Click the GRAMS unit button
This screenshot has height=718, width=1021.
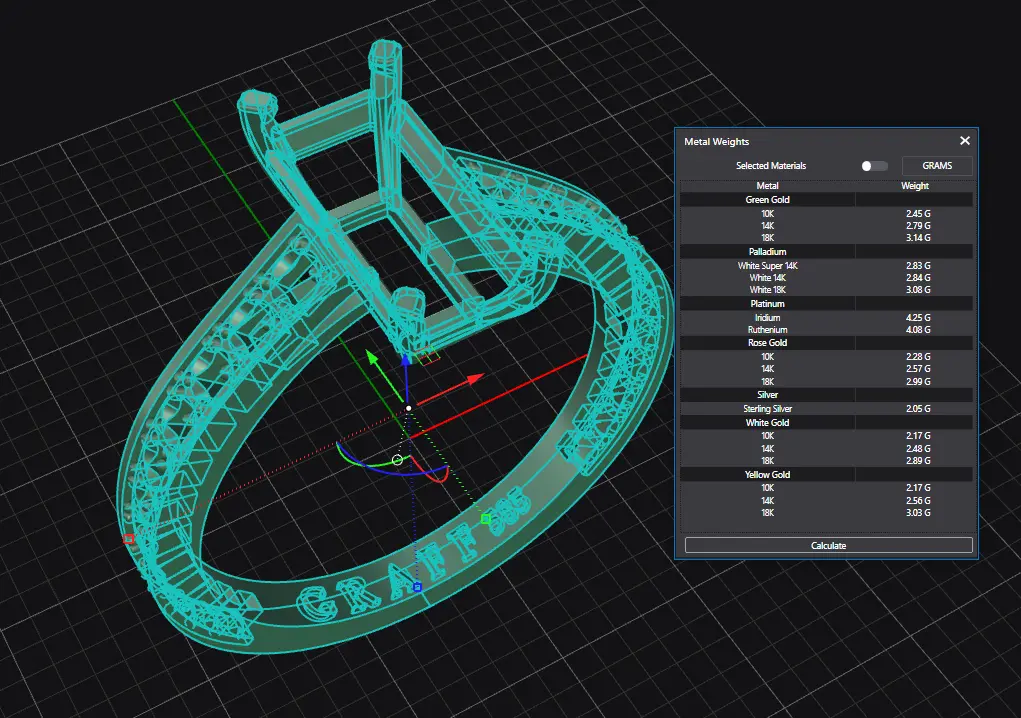[x=937, y=166]
